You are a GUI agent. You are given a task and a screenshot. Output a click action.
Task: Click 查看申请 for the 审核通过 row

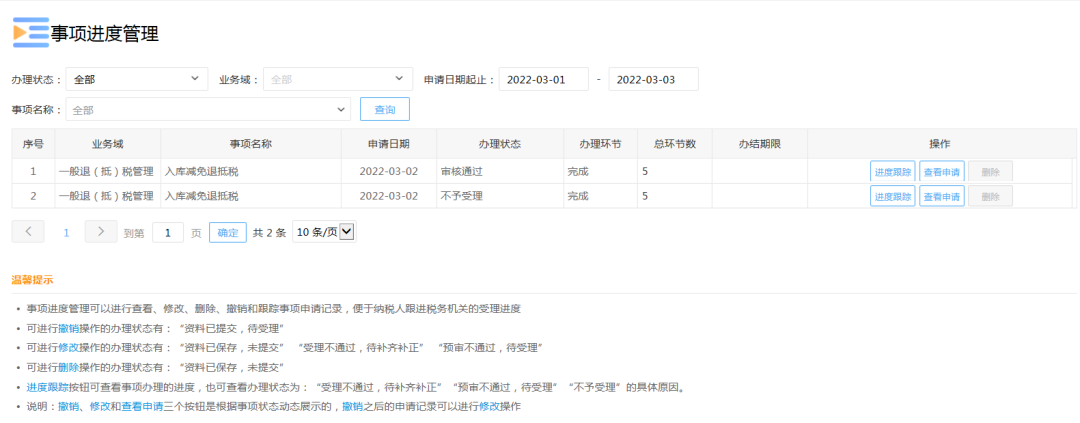click(942, 172)
